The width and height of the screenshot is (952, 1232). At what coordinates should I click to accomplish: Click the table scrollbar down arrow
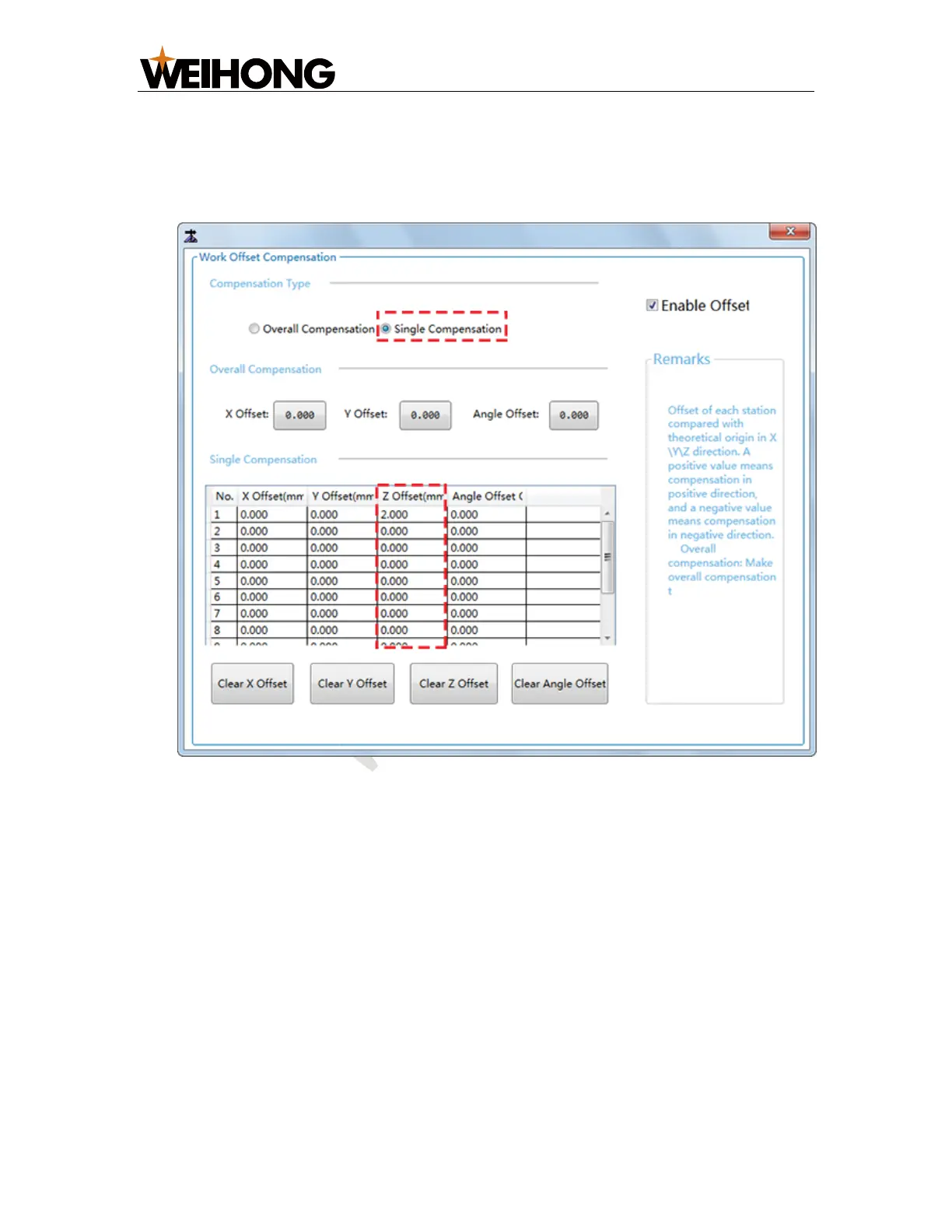[607, 638]
